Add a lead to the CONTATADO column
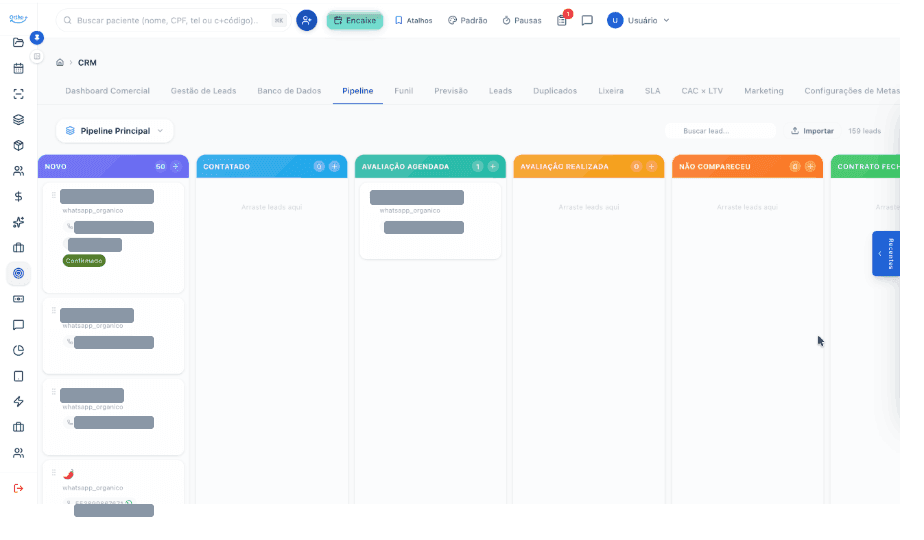 click(334, 167)
